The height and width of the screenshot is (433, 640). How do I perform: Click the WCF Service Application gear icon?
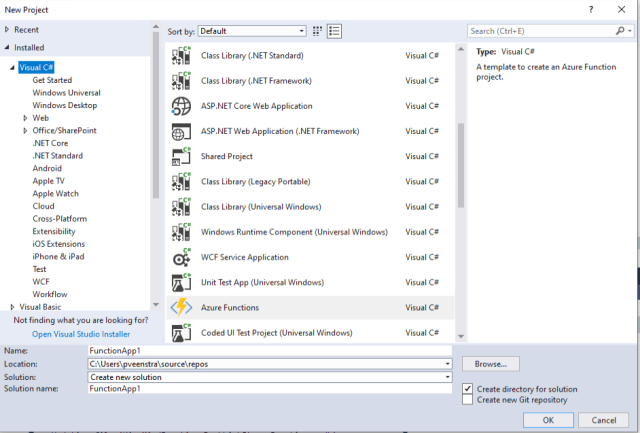pos(181,258)
